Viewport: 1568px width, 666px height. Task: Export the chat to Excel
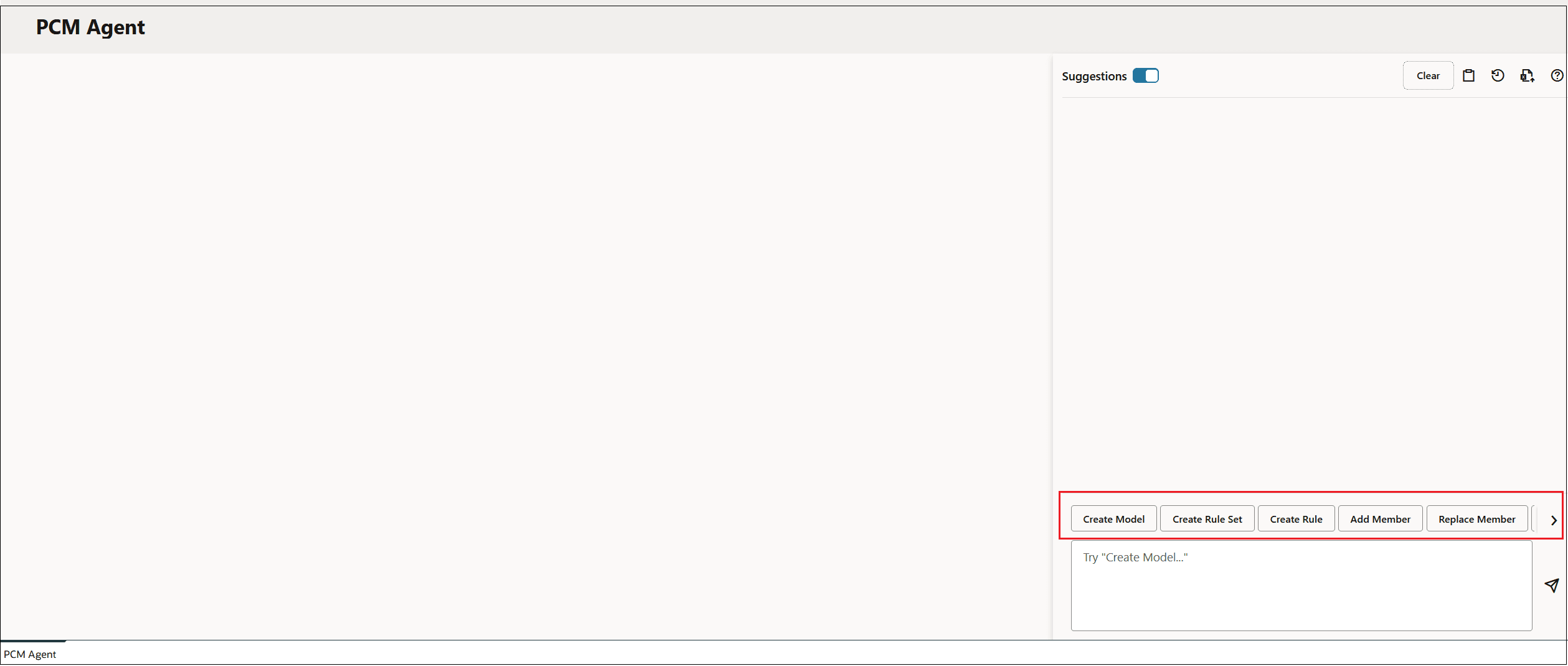click(x=1527, y=75)
